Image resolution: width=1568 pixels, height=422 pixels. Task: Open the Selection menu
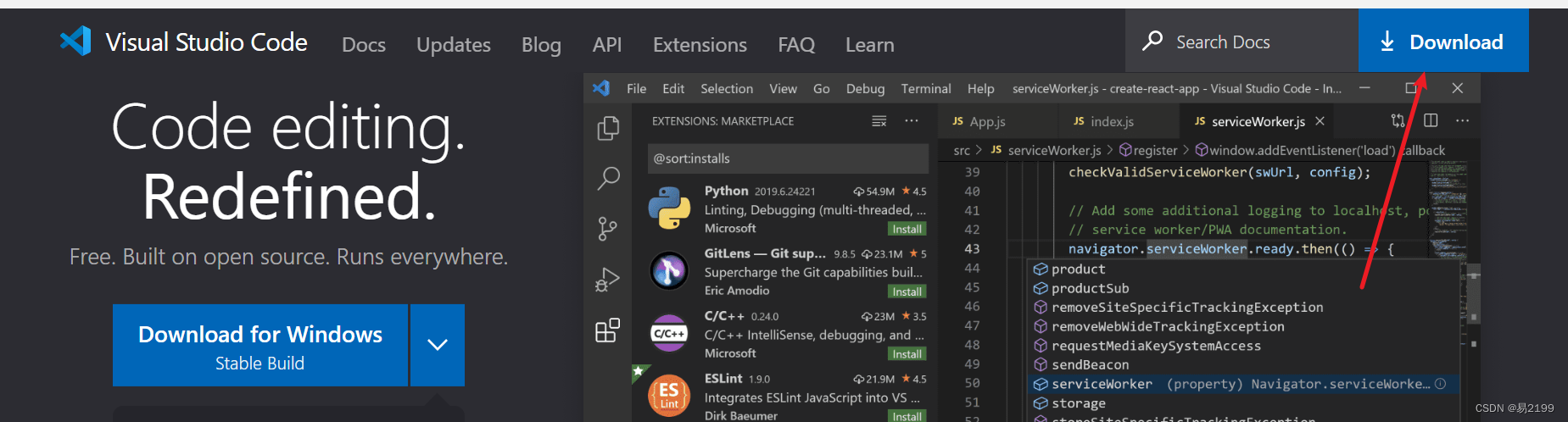[727, 88]
